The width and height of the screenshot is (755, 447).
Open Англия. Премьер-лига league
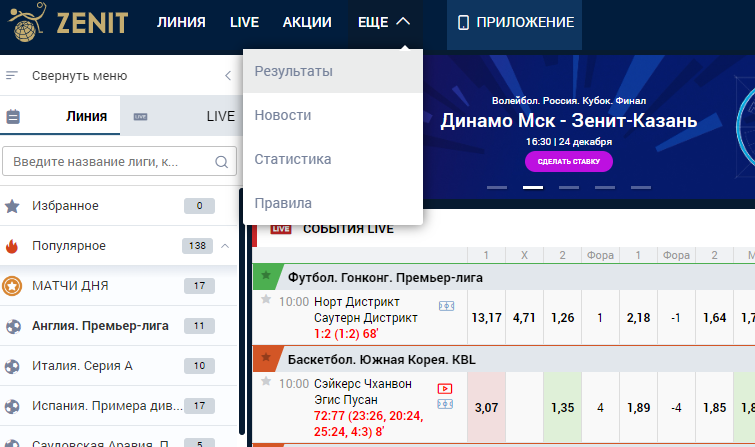(x=119, y=326)
